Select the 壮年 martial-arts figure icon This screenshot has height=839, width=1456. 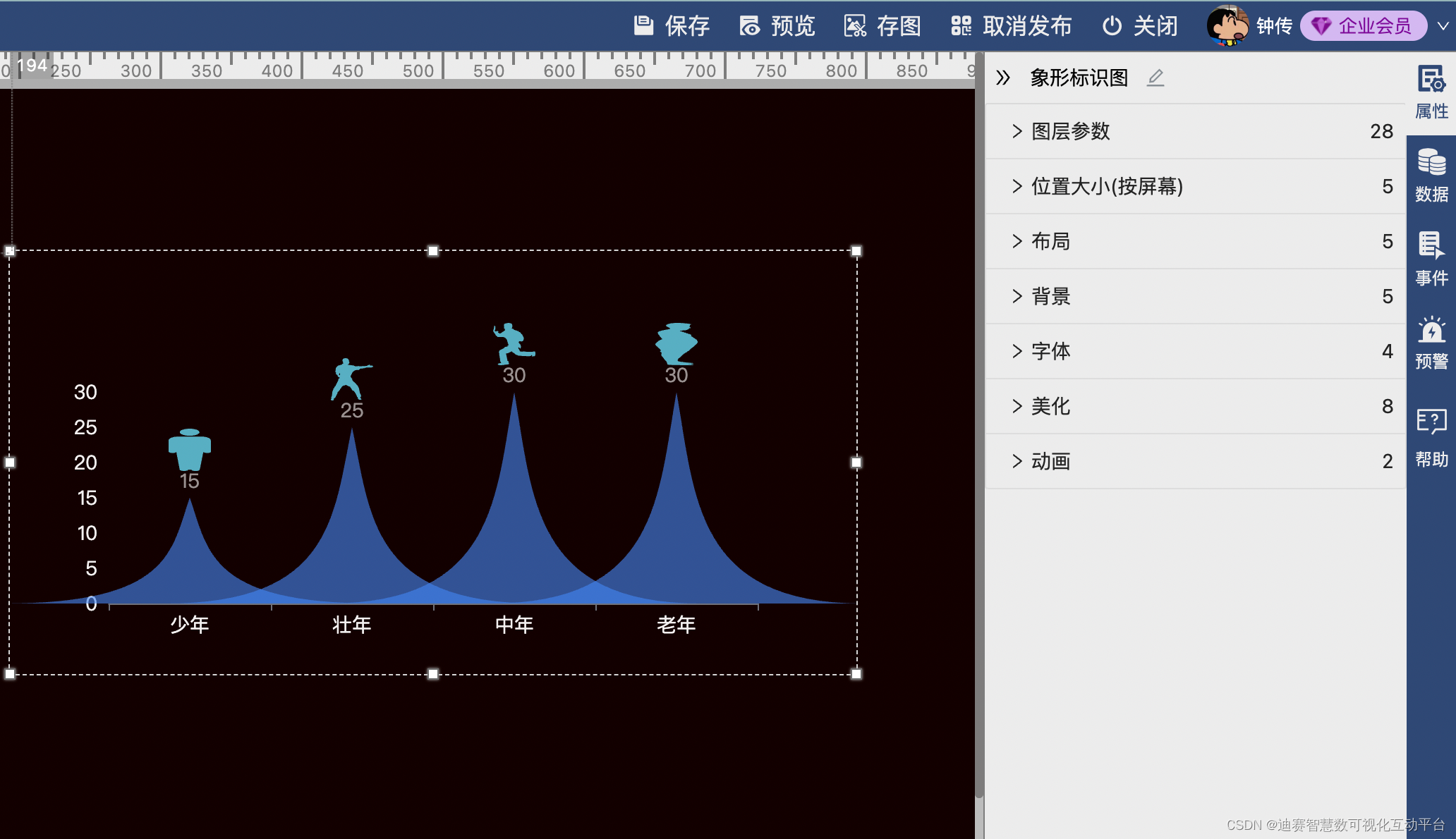point(351,379)
